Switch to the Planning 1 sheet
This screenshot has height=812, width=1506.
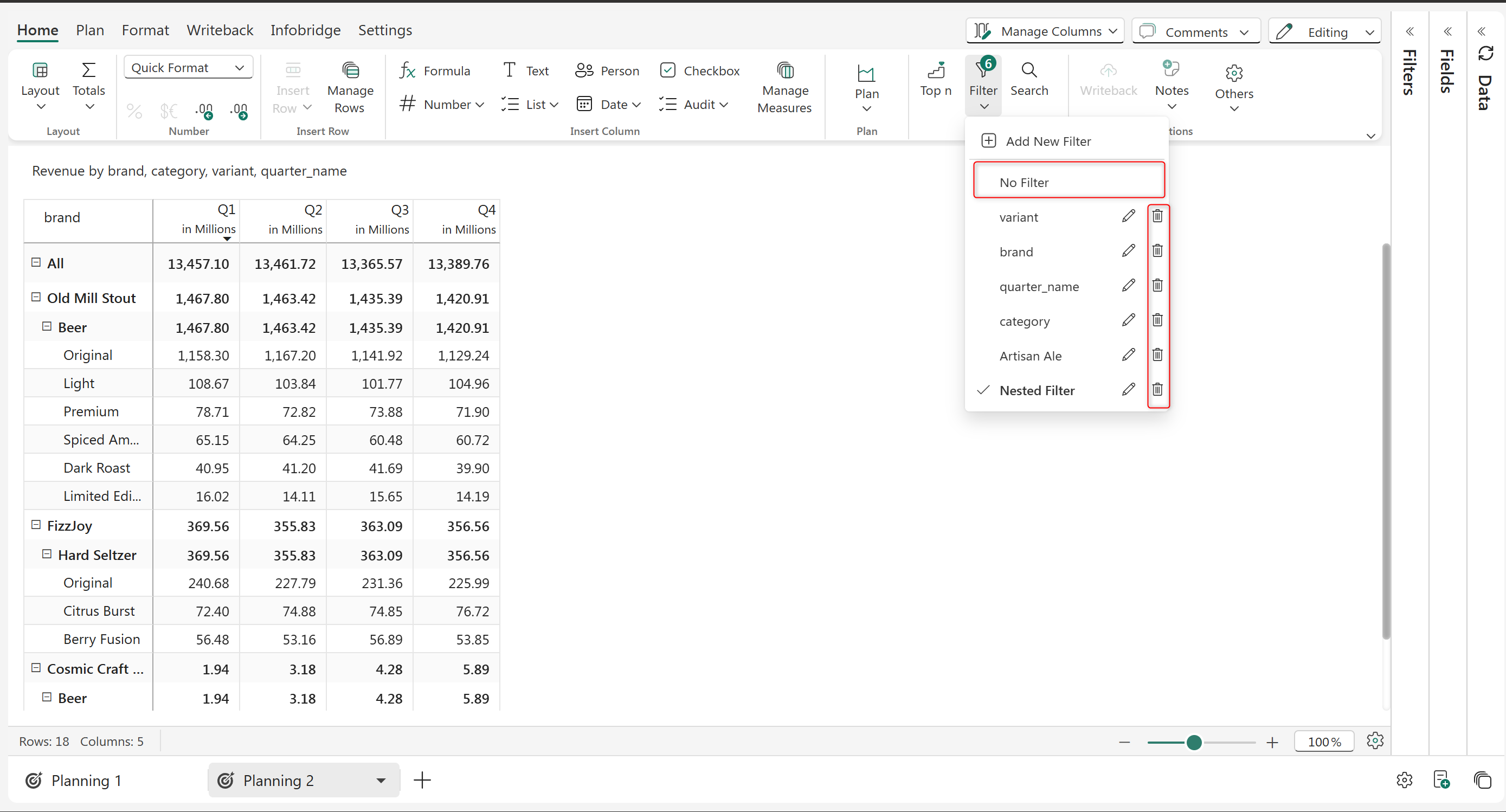[86, 781]
